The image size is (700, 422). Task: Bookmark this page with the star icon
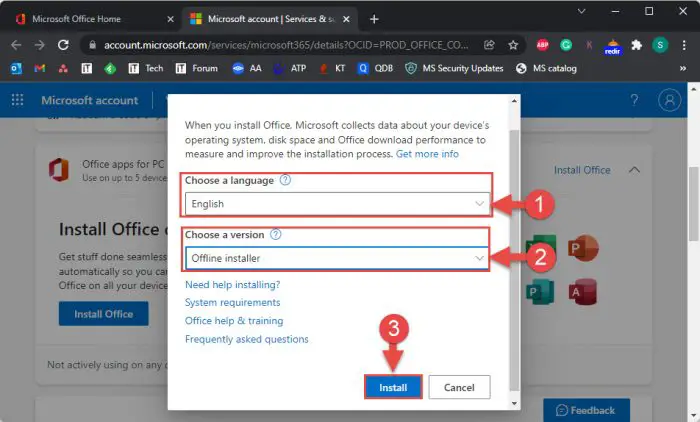[513, 45]
